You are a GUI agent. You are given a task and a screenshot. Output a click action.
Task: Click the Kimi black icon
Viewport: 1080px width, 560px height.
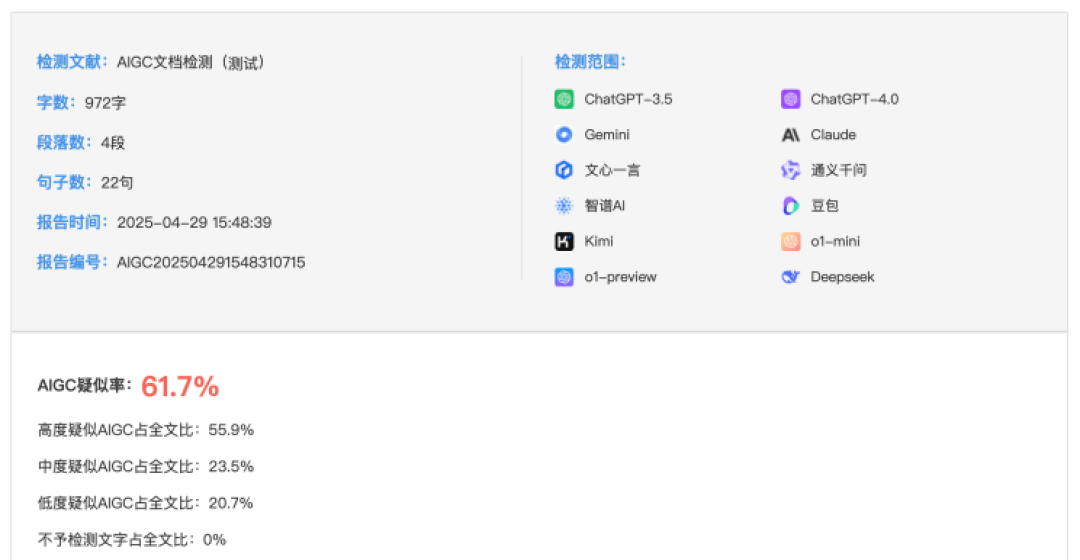point(564,241)
